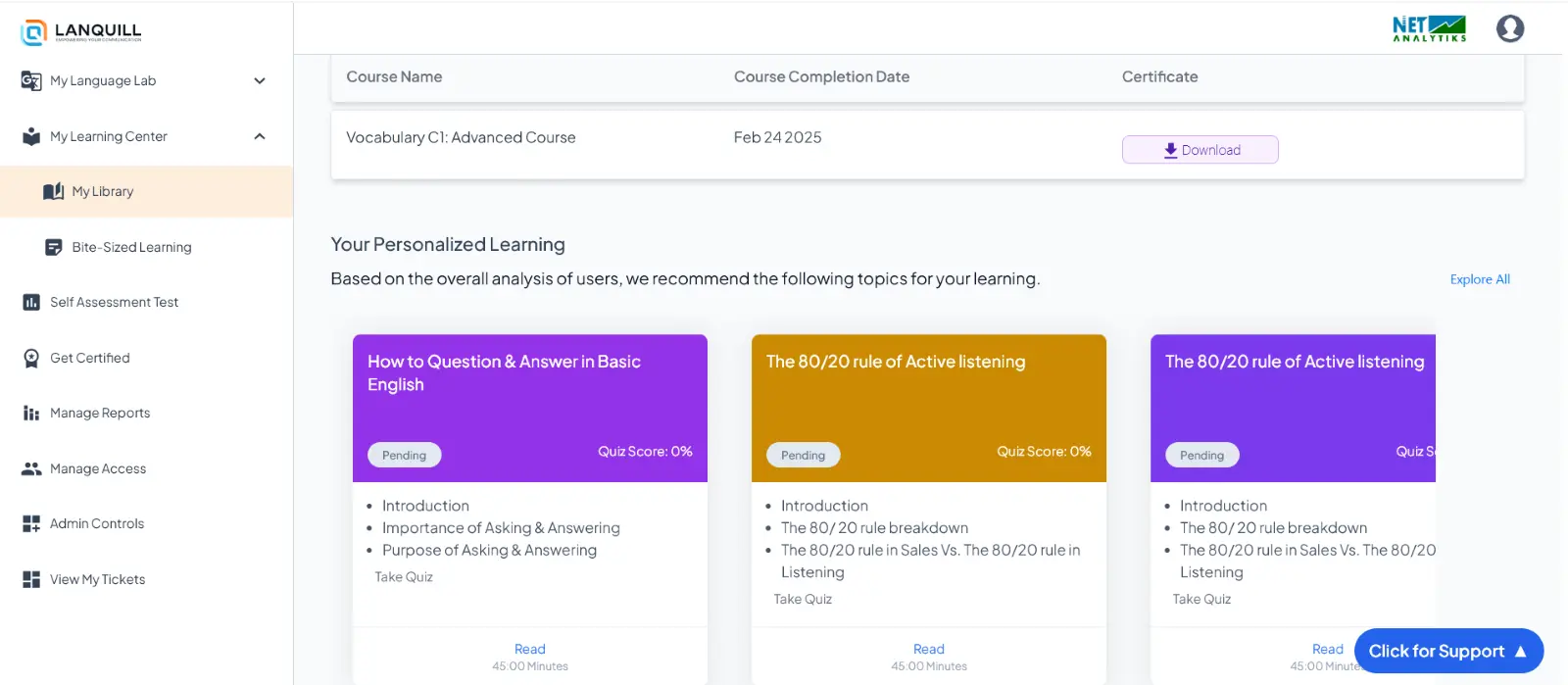Click the Net Analytiks logo

tap(1430, 28)
